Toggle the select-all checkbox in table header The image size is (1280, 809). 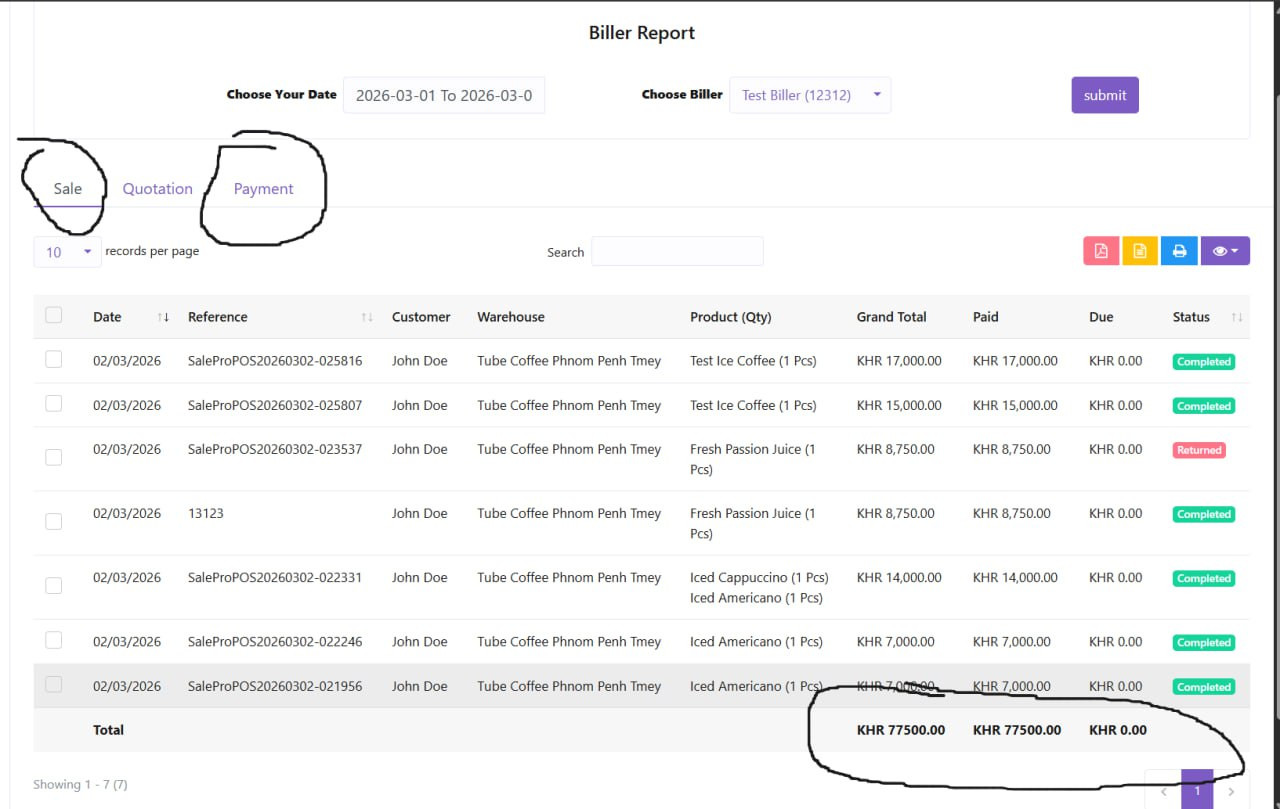54,315
